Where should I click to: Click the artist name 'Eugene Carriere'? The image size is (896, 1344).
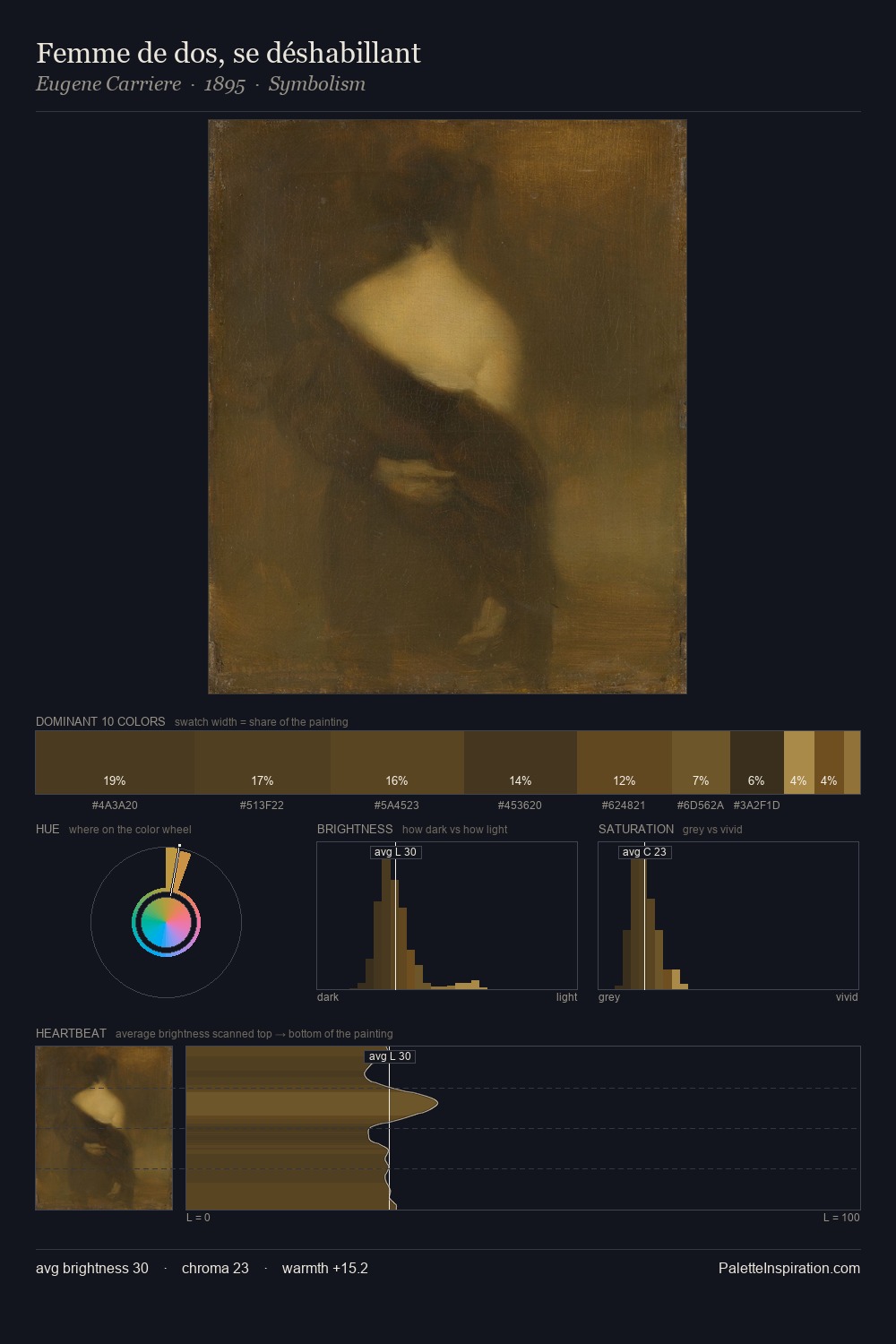(108, 84)
